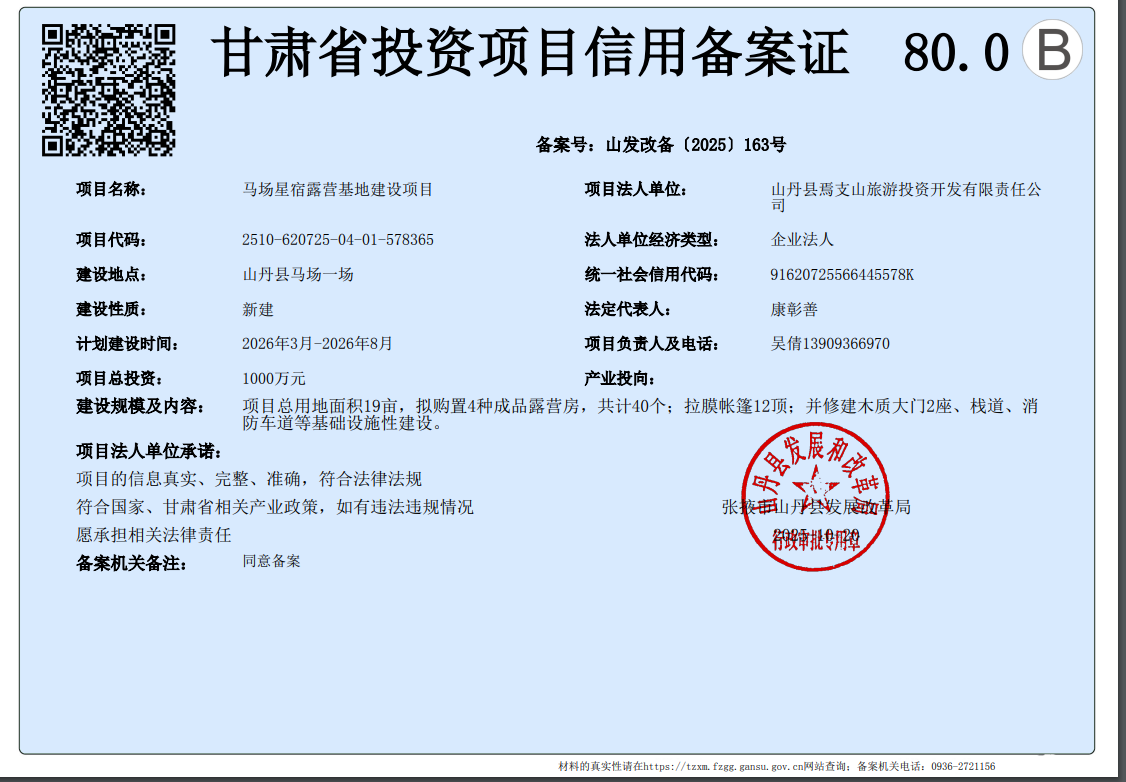
Task: Click the QR code in the top-left corner
Action: pos(108,90)
